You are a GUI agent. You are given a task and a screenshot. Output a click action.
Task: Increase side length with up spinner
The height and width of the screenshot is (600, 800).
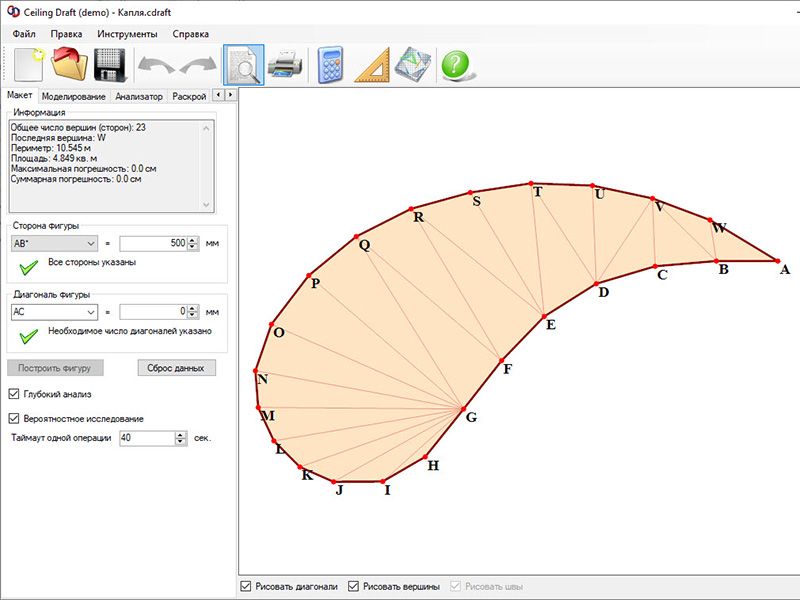coord(192,240)
